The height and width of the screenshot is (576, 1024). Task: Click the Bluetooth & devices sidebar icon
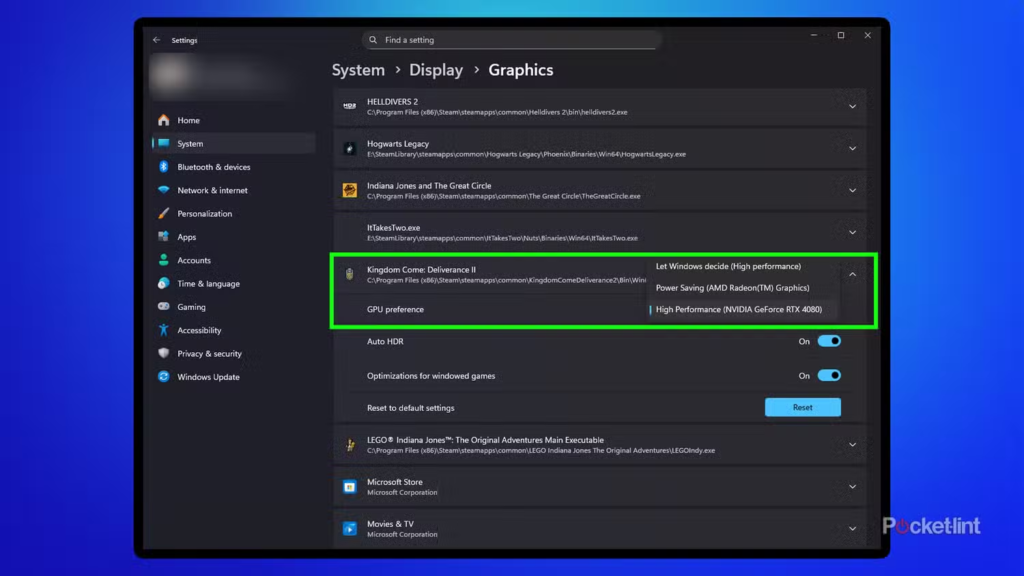(x=163, y=167)
